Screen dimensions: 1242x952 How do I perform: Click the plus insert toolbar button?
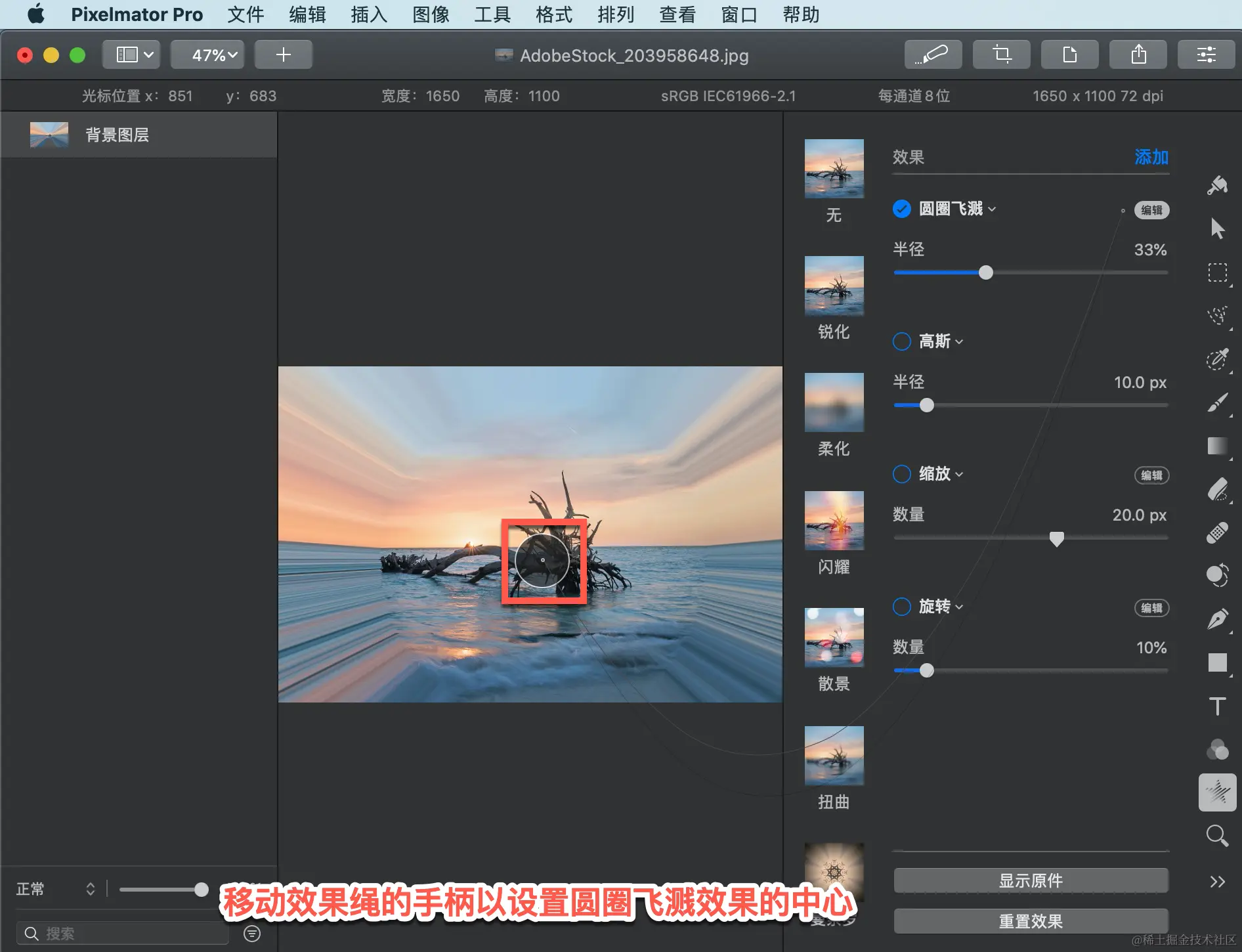tap(284, 54)
